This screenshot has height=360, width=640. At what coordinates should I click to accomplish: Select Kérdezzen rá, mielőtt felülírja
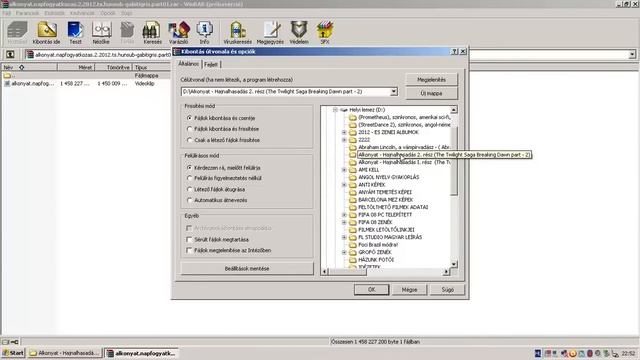[189, 167]
